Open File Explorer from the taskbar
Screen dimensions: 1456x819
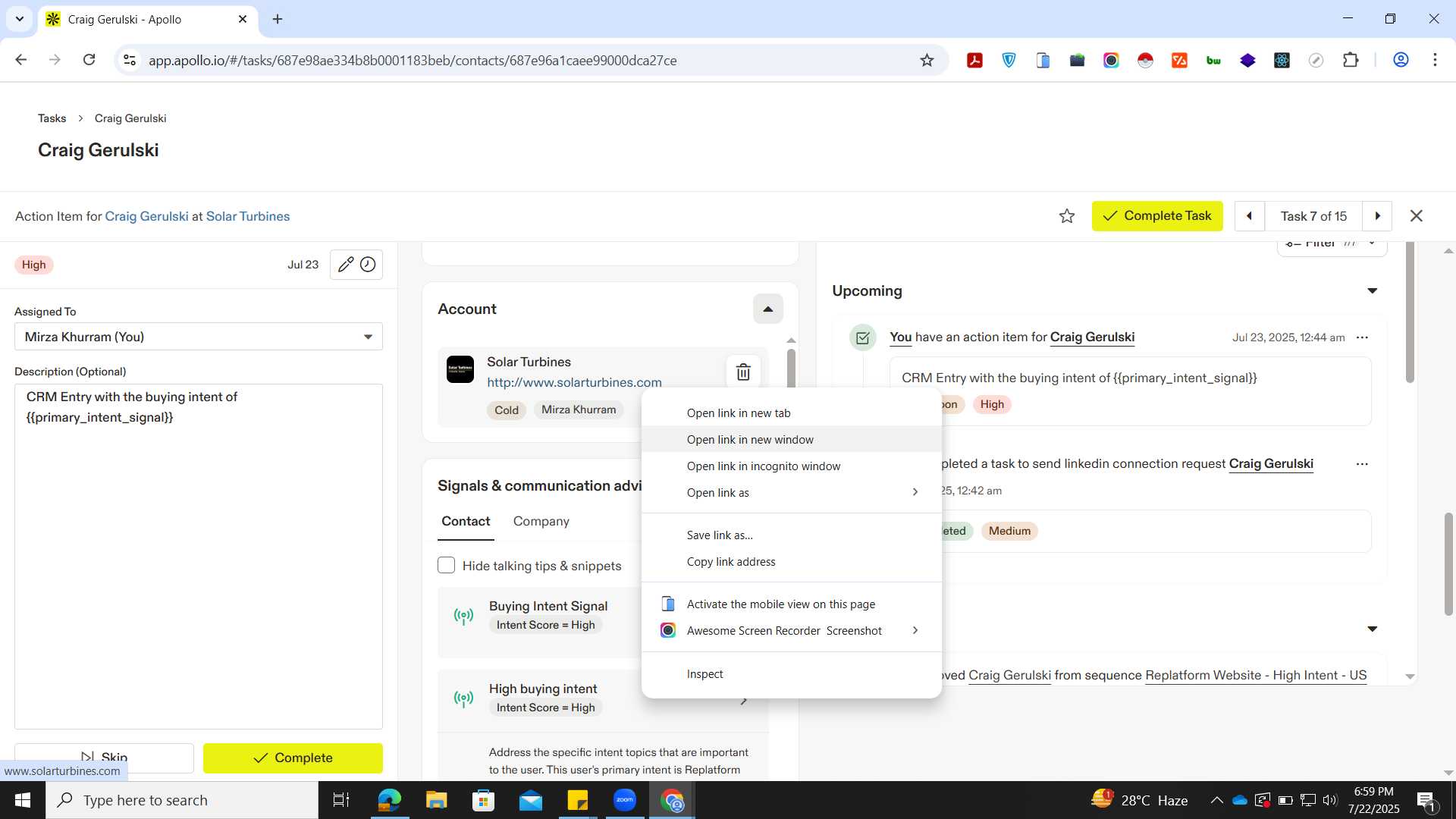coord(436,800)
